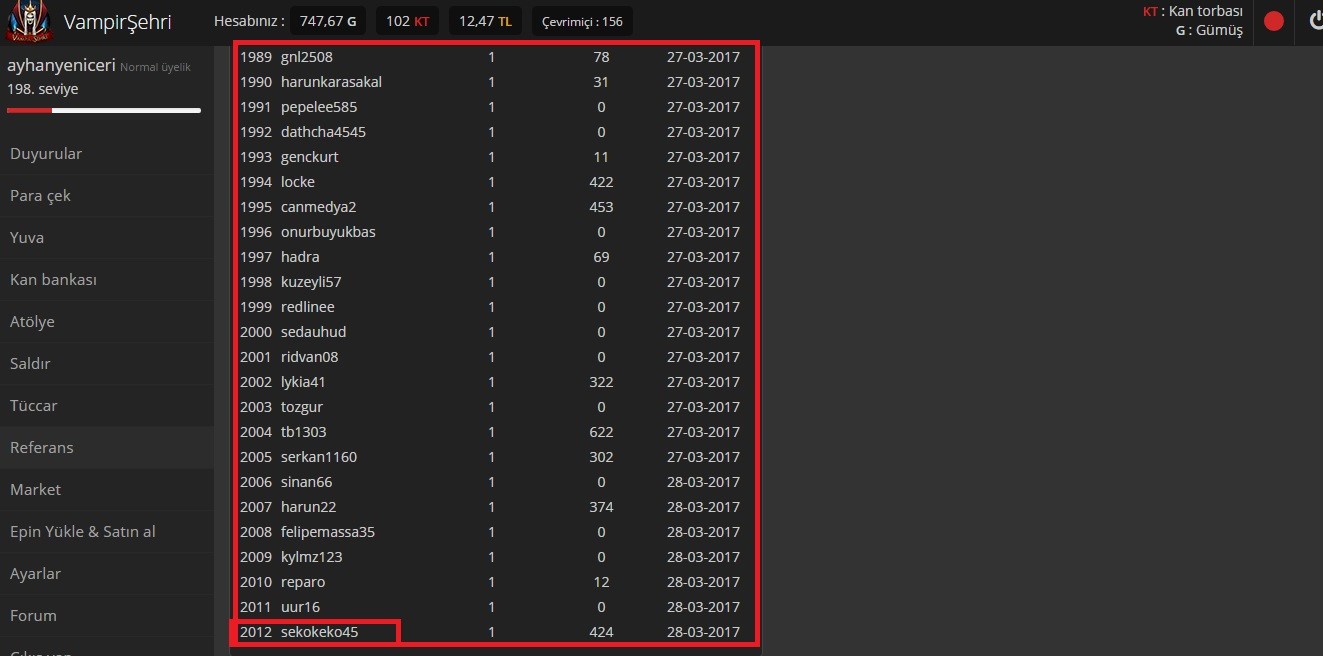
Task: Click the VampirŞehri logo icon
Action: [27, 21]
